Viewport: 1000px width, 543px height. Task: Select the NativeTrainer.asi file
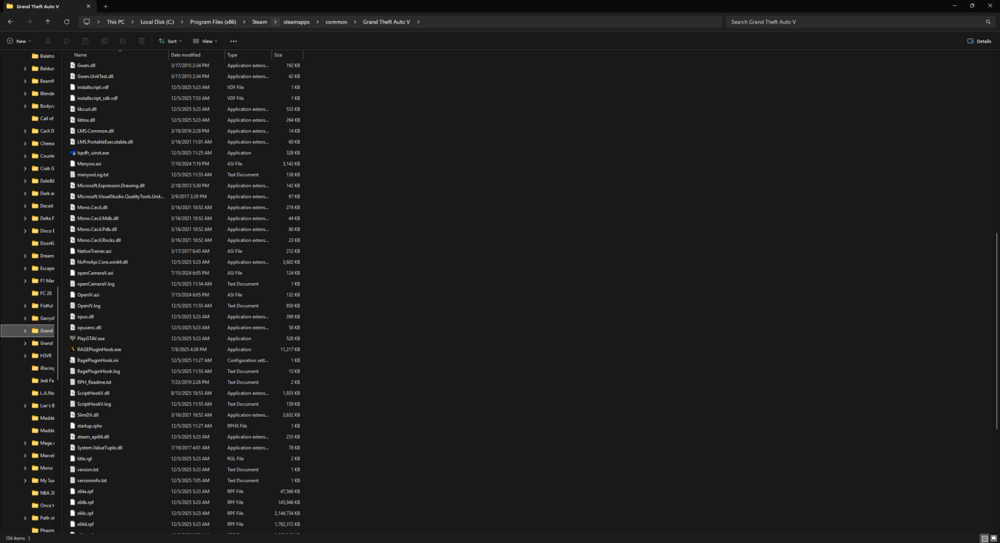tap(94, 251)
